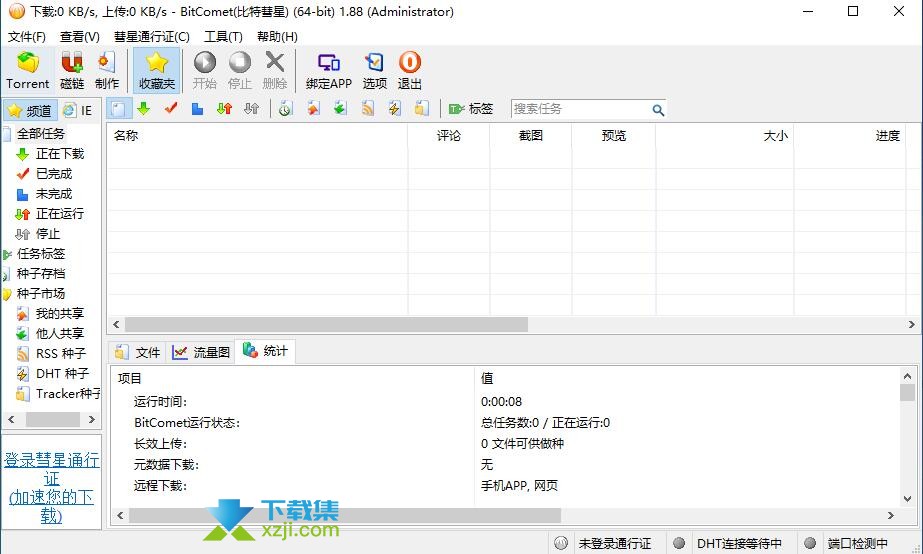Click the Torrent open button in toolbar
This screenshot has height=554, width=923.
coord(28,71)
